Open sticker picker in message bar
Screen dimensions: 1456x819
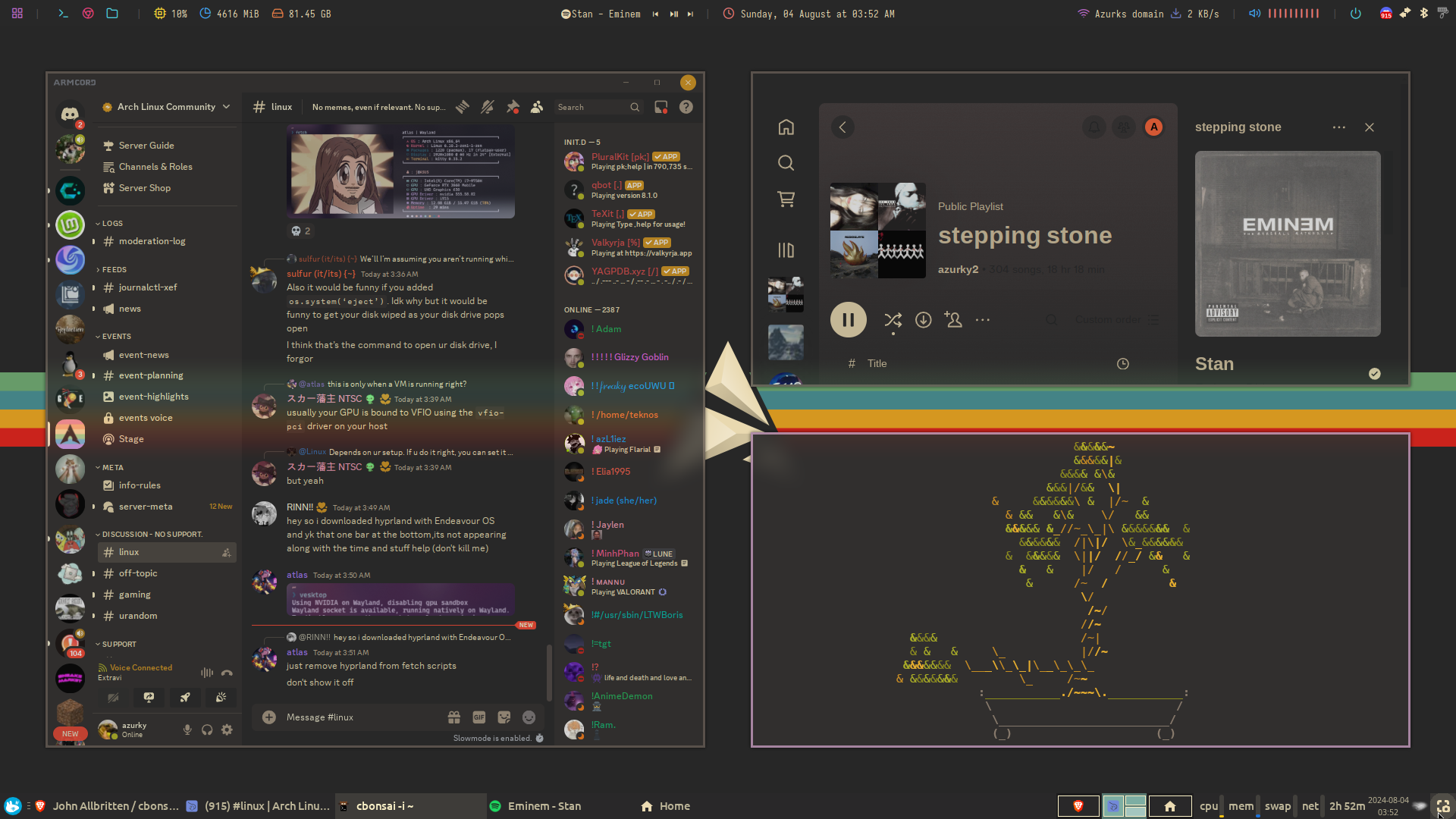point(504,717)
